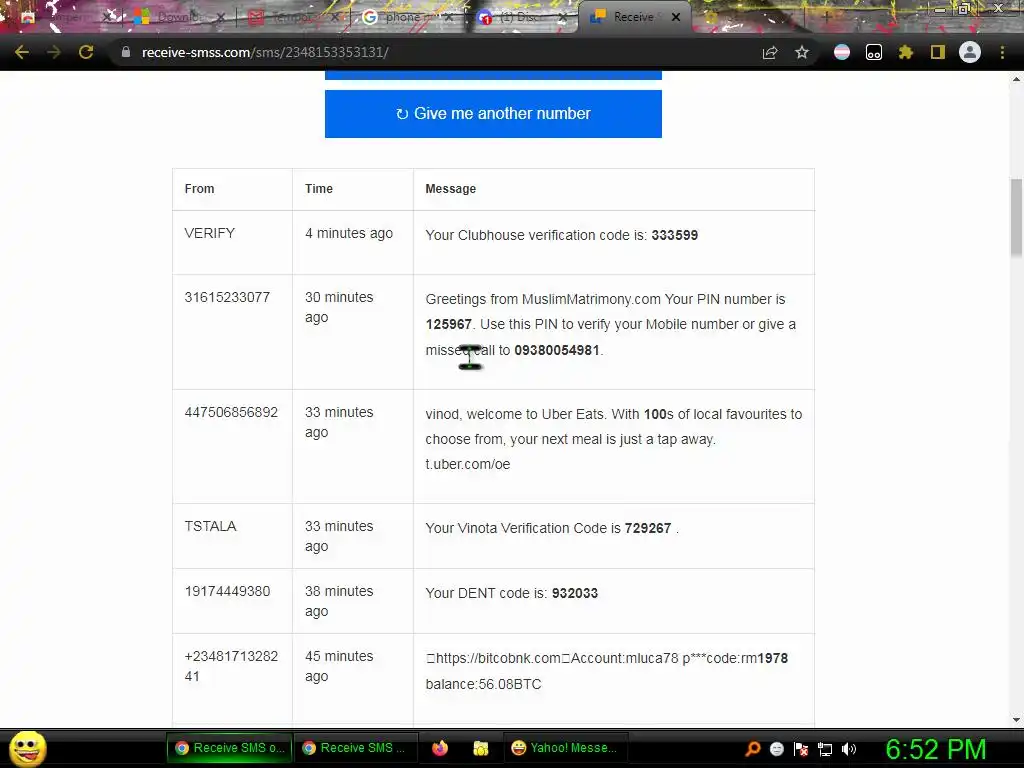Click the scrollbar down arrow
1024x768 pixels.
click(1016, 720)
